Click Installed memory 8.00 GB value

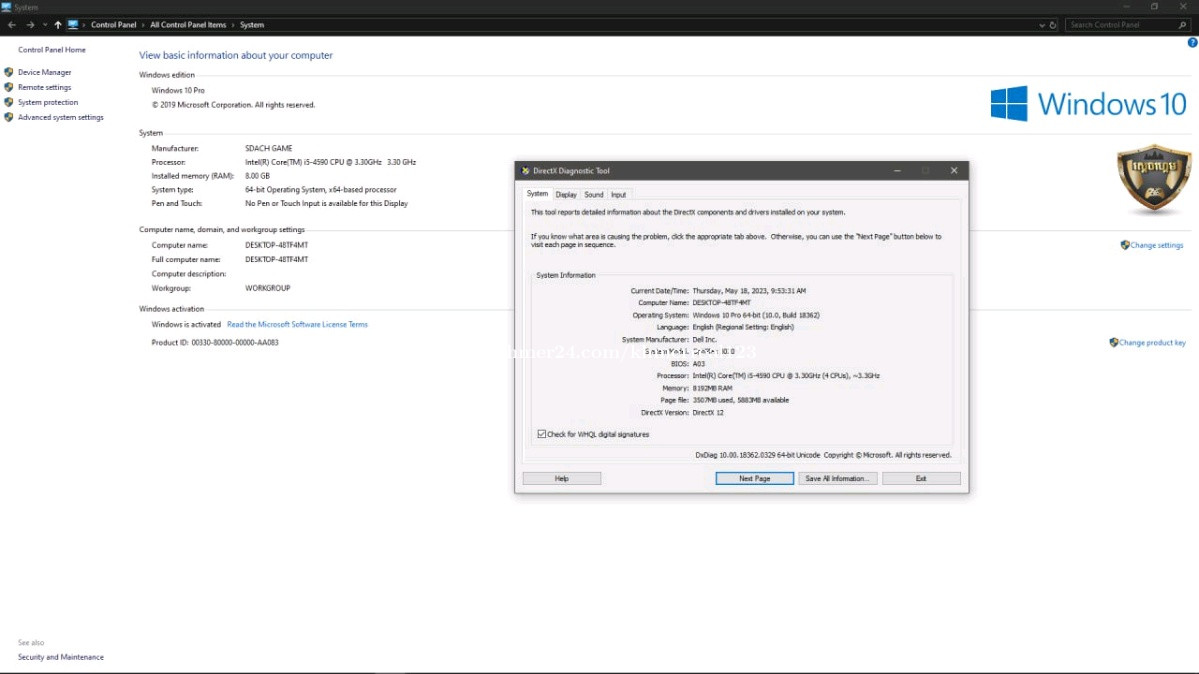click(x=257, y=176)
